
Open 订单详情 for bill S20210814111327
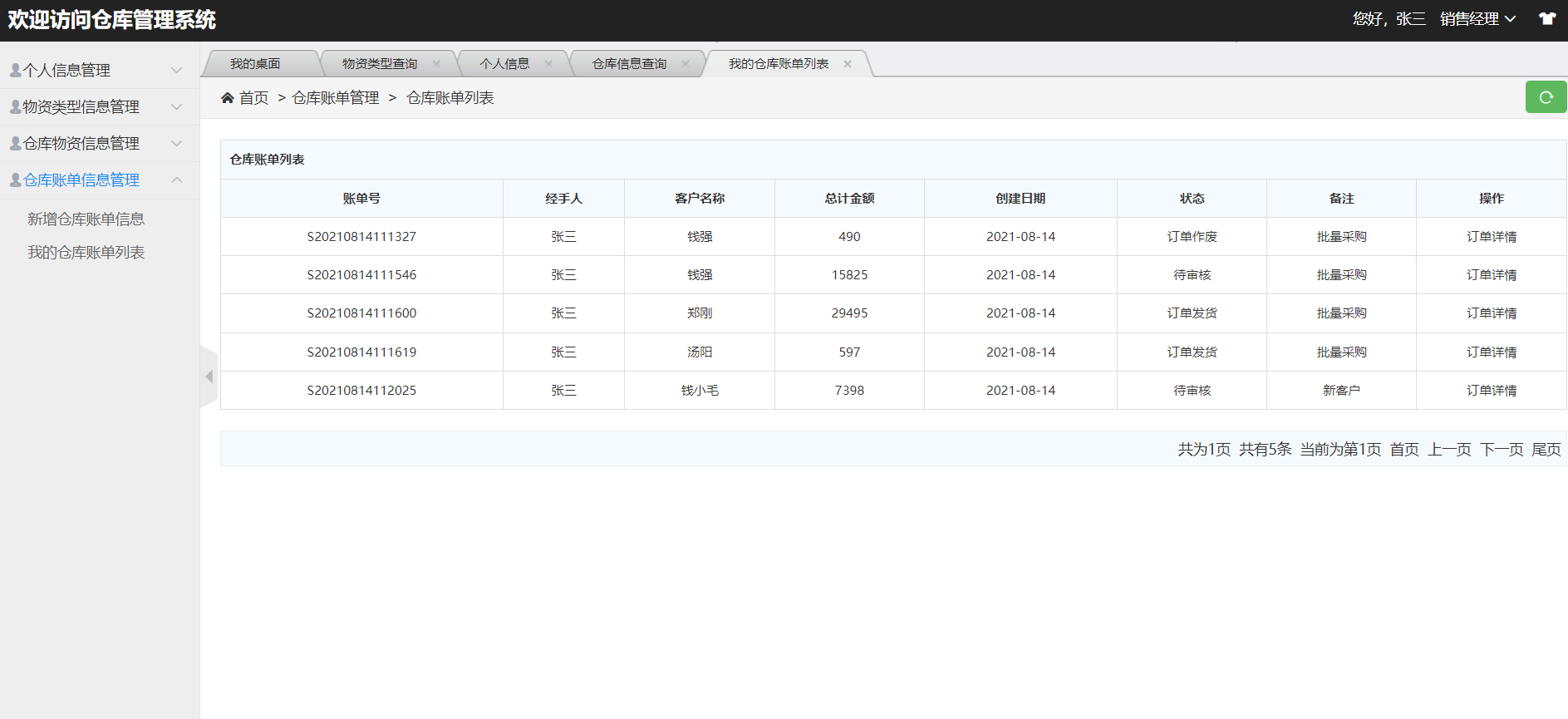pyautogui.click(x=1492, y=237)
